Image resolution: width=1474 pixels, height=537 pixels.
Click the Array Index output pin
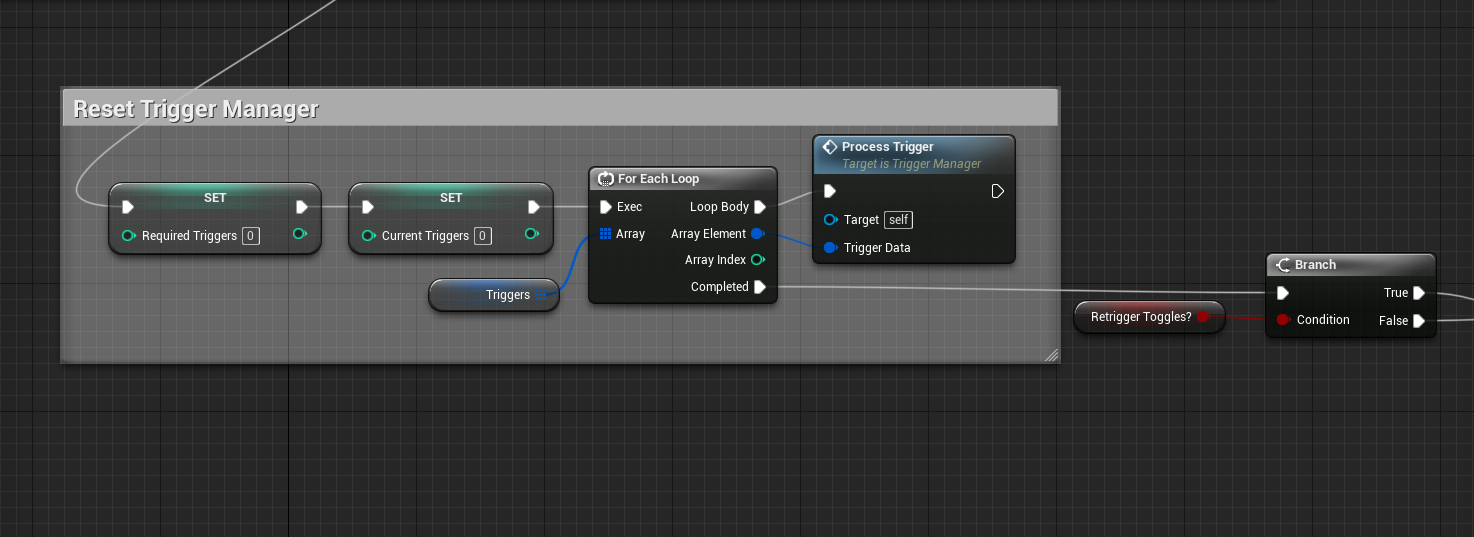[757, 260]
